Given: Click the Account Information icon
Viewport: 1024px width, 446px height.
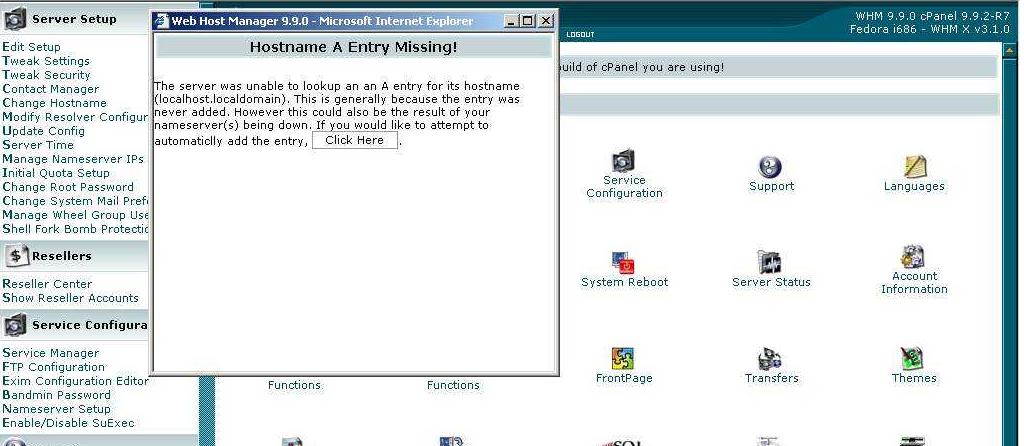Looking at the screenshot, I should [913, 257].
